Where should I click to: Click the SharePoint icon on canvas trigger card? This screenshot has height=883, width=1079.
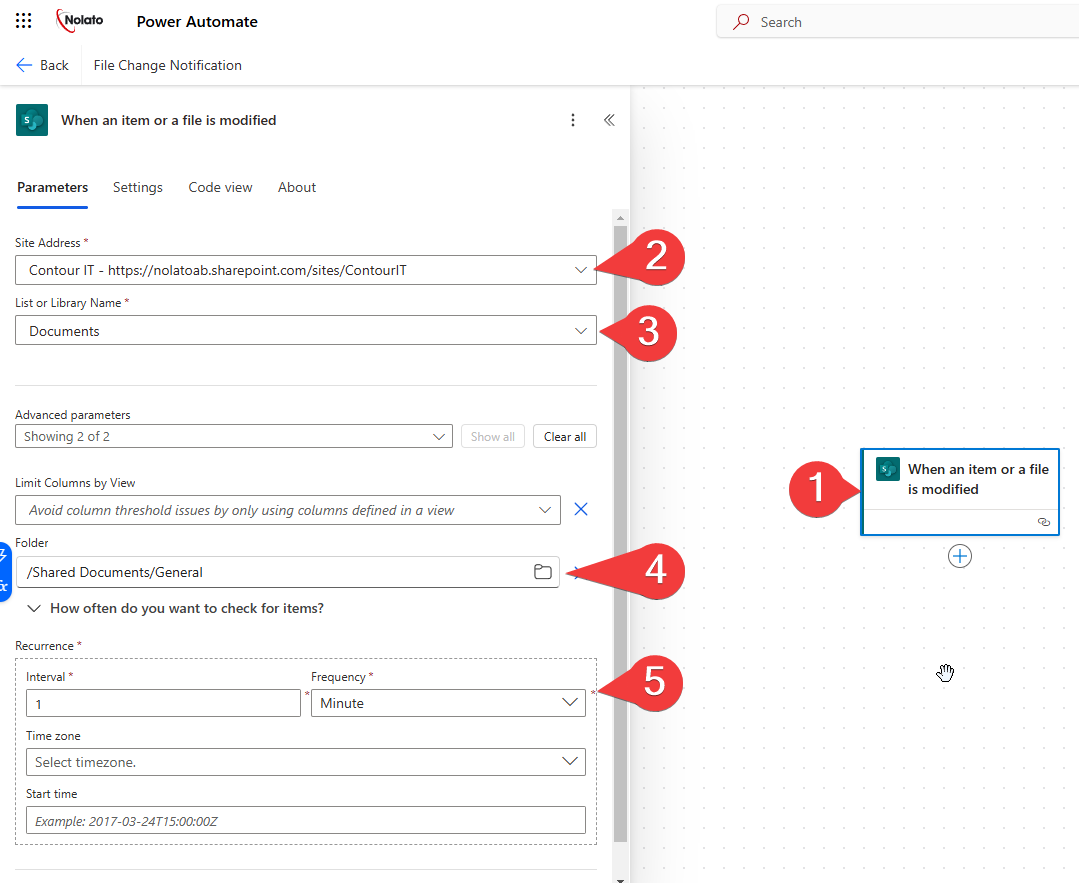click(888, 469)
